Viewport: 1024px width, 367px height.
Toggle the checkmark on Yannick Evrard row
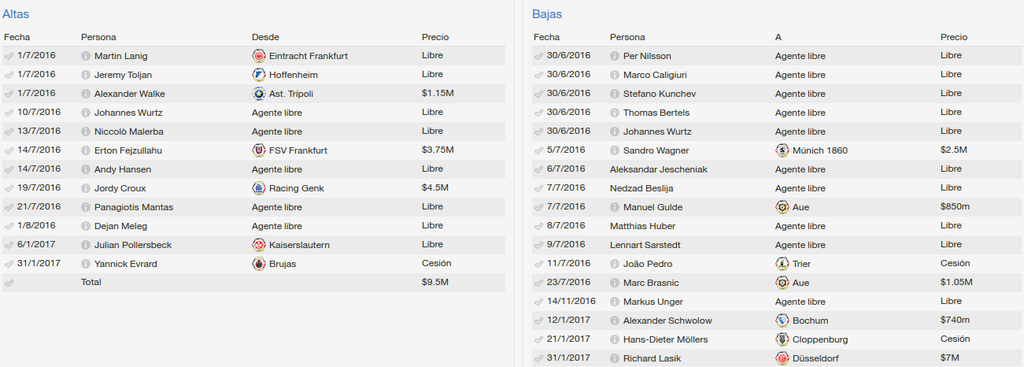8,264
